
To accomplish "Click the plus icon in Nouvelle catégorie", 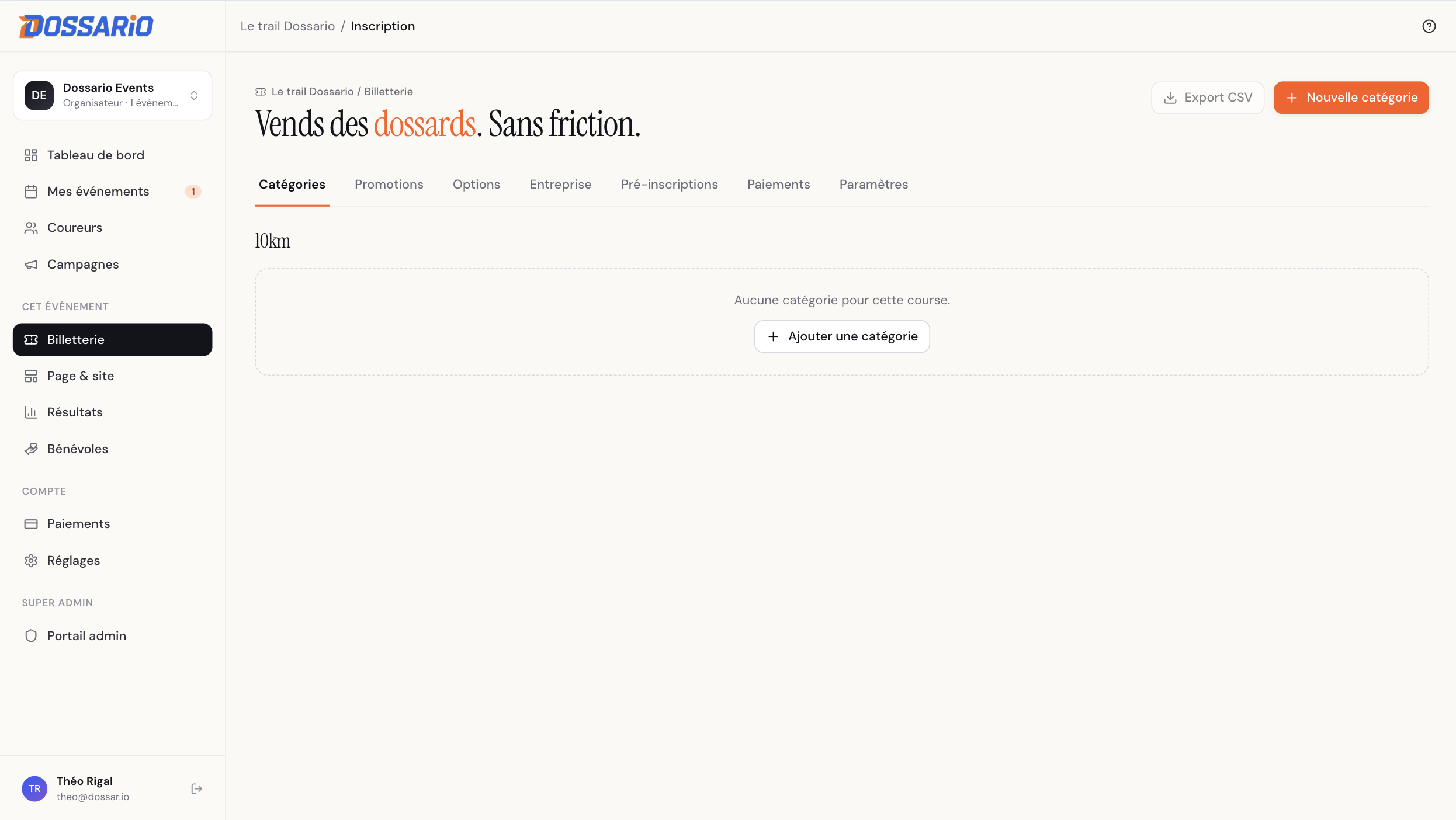I will tap(1292, 98).
